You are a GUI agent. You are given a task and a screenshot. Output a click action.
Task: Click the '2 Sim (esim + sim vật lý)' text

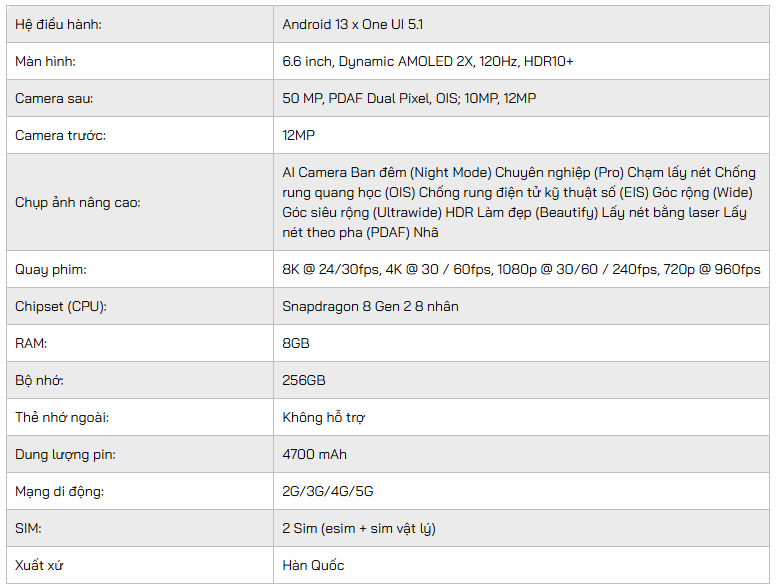pyautogui.click(x=359, y=528)
